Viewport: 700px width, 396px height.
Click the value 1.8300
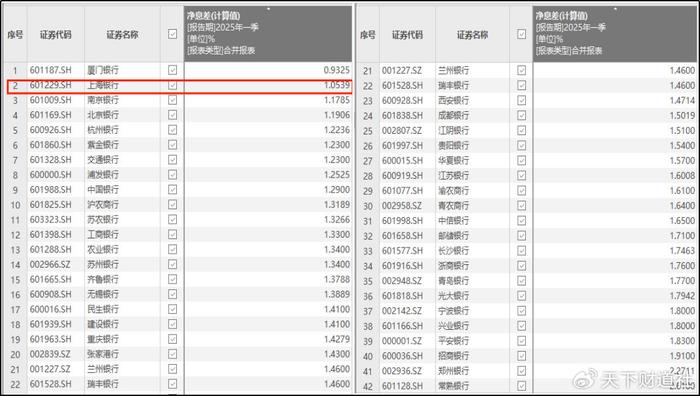[682, 341]
